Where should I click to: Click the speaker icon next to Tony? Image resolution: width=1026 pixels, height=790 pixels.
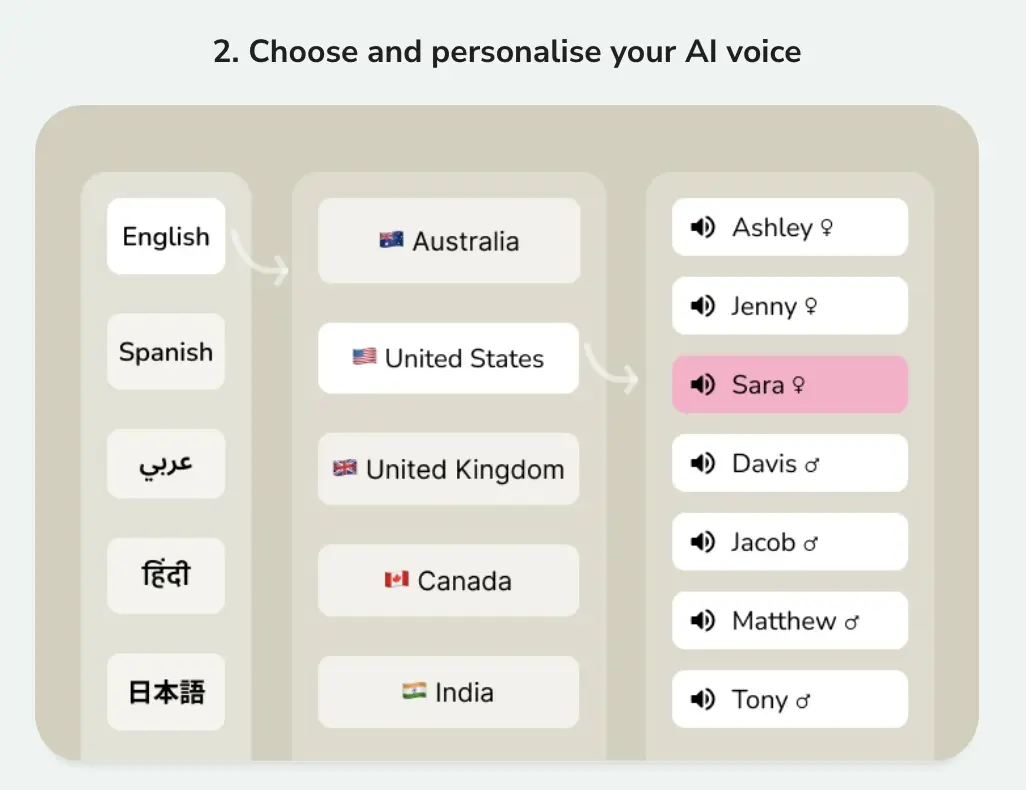coord(703,699)
